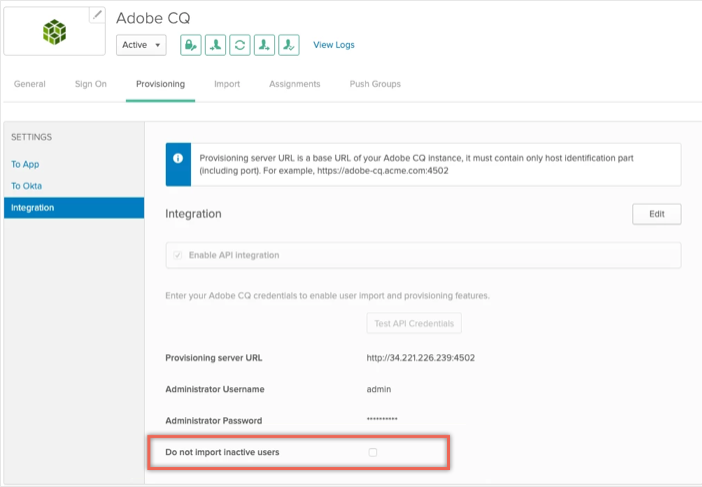Screen dimensions: 702x487
Task: Click the Adobe CQ green cube logo
Action: point(55,32)
